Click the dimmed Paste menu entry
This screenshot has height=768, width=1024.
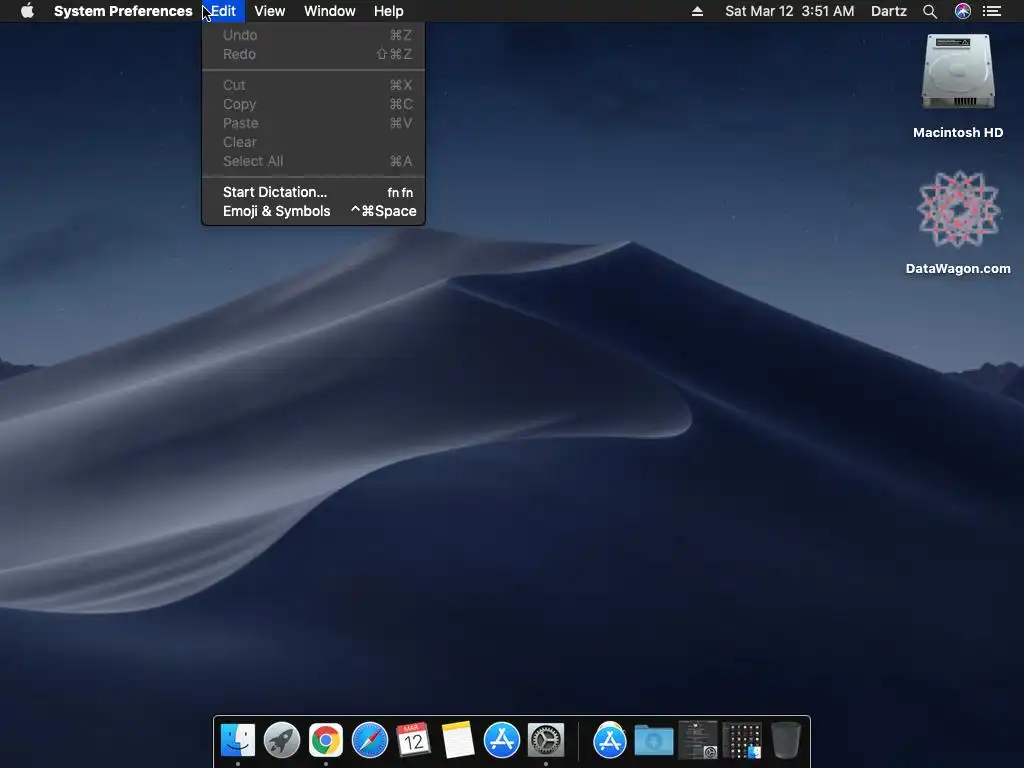[313, 123]
